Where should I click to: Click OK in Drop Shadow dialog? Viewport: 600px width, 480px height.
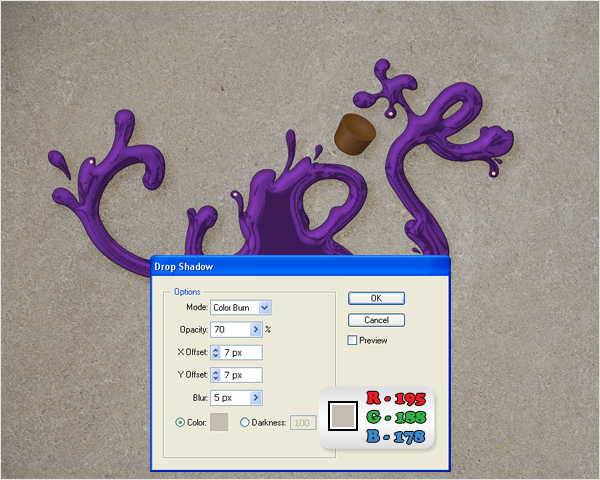[x=376, y=298]
